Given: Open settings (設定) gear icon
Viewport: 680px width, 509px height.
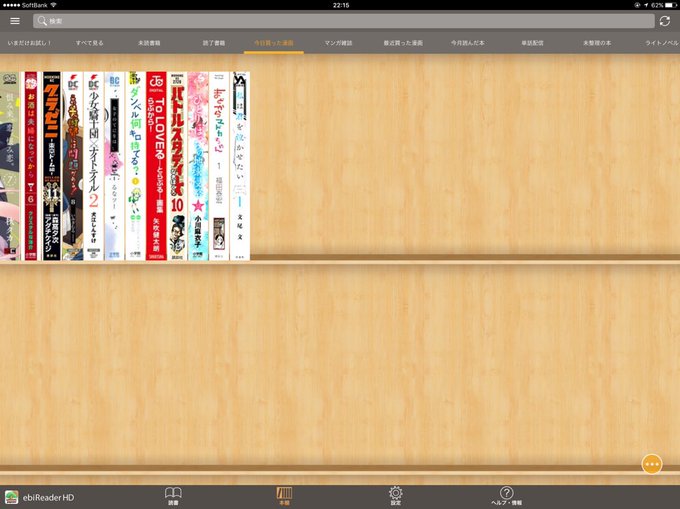Looking at the screenshot, I should [396, 496].
